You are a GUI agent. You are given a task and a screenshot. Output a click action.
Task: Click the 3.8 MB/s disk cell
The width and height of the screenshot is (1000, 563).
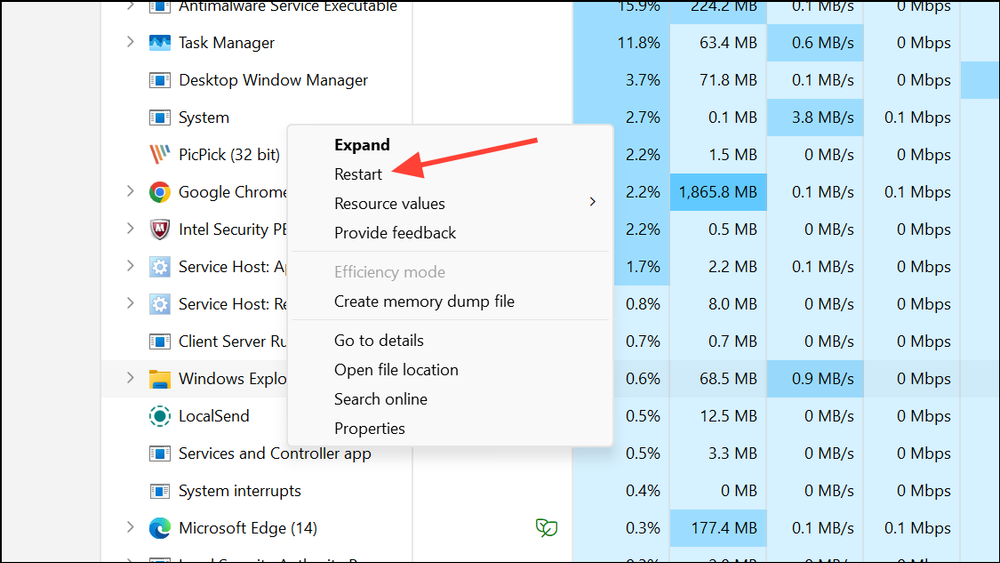coord(815,117)
